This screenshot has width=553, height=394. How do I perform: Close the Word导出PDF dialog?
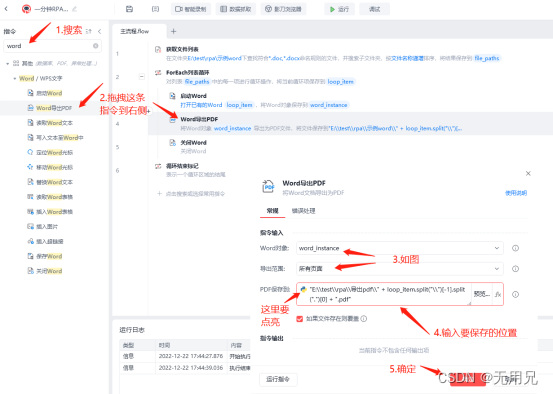[x=528, y=173]
